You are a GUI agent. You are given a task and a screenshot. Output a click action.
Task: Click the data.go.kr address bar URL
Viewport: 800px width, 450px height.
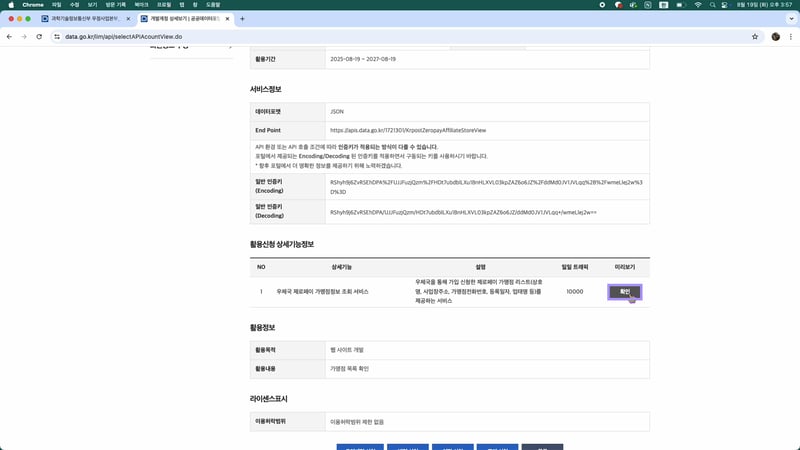click(123, 37)
